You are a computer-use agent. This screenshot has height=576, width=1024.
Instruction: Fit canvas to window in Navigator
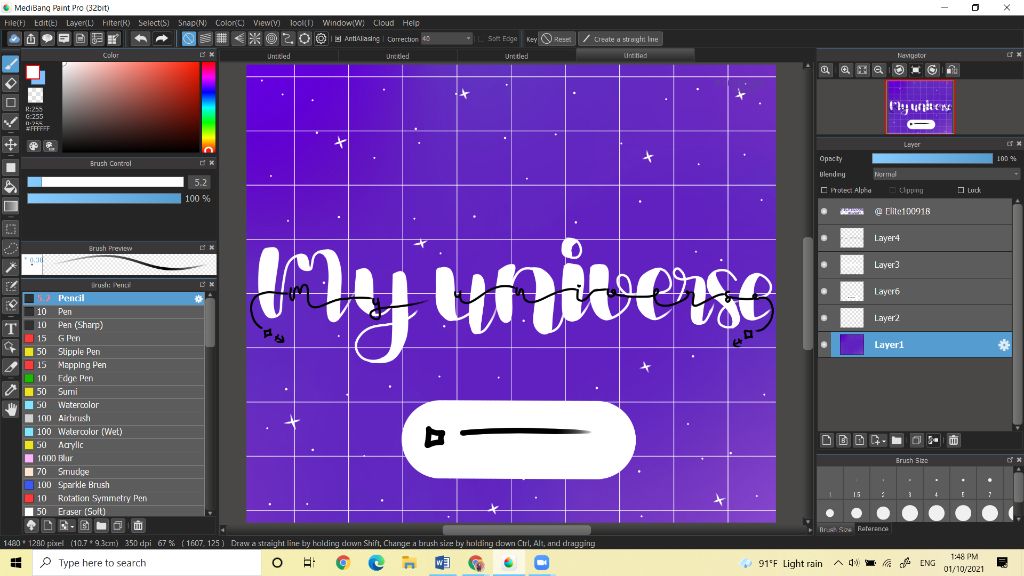click(862, 70)
